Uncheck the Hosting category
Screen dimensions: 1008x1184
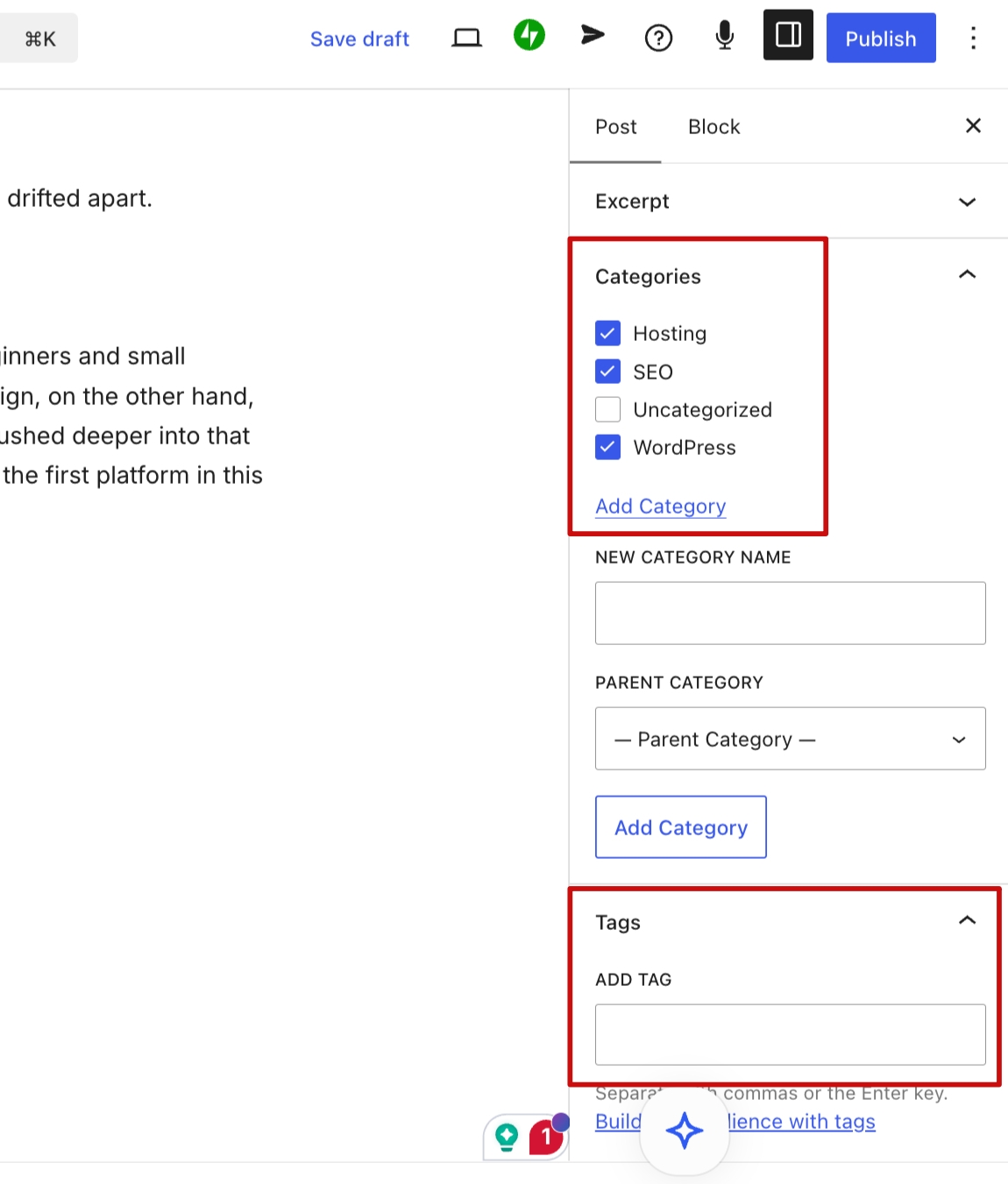[x=607, y=333]
